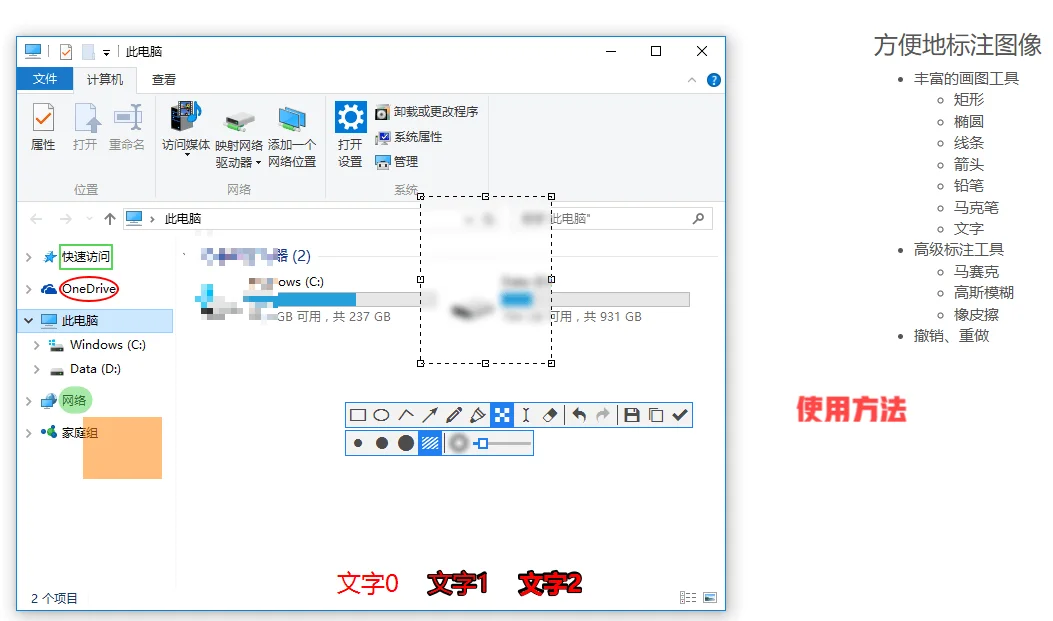The width and height of the screenshot is (1053, 621).
Task: Select the largest brush size dot
Action: click(406, 442)
